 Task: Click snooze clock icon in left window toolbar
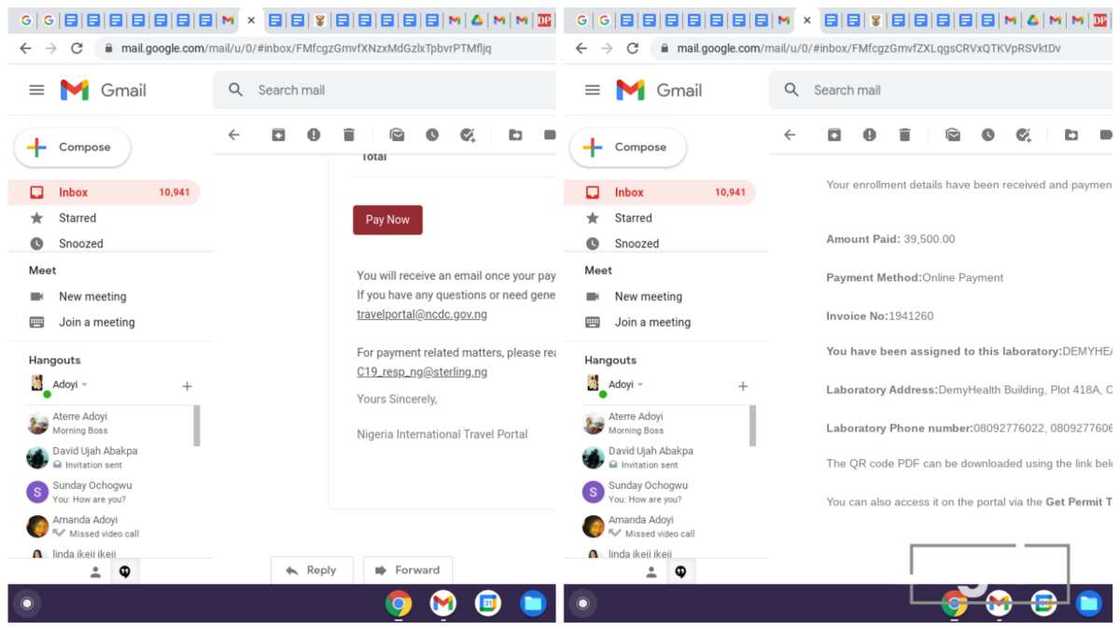(x=432, y=135)
